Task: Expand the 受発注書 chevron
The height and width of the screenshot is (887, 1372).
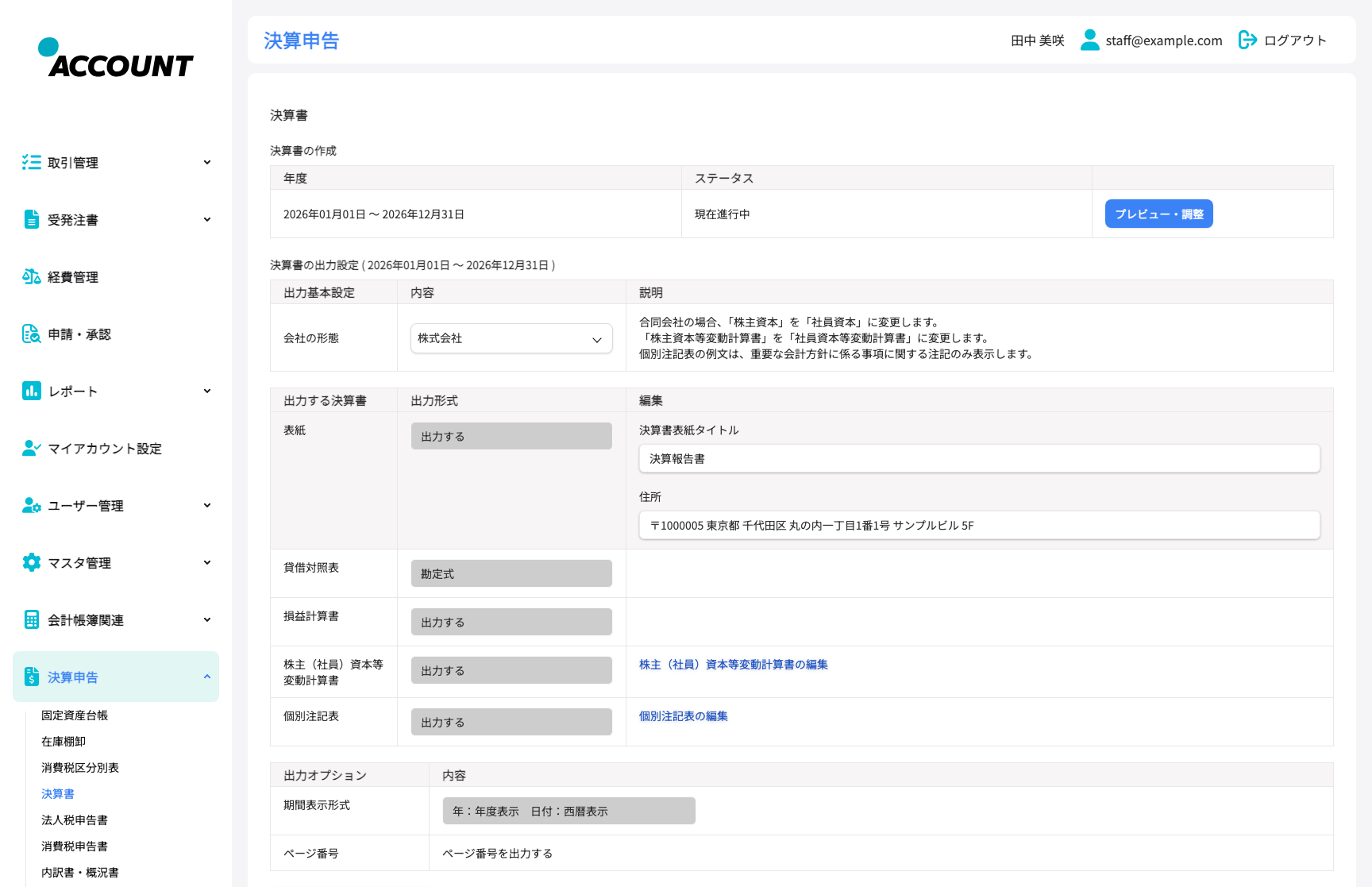Action: click(x=207, y=220)
